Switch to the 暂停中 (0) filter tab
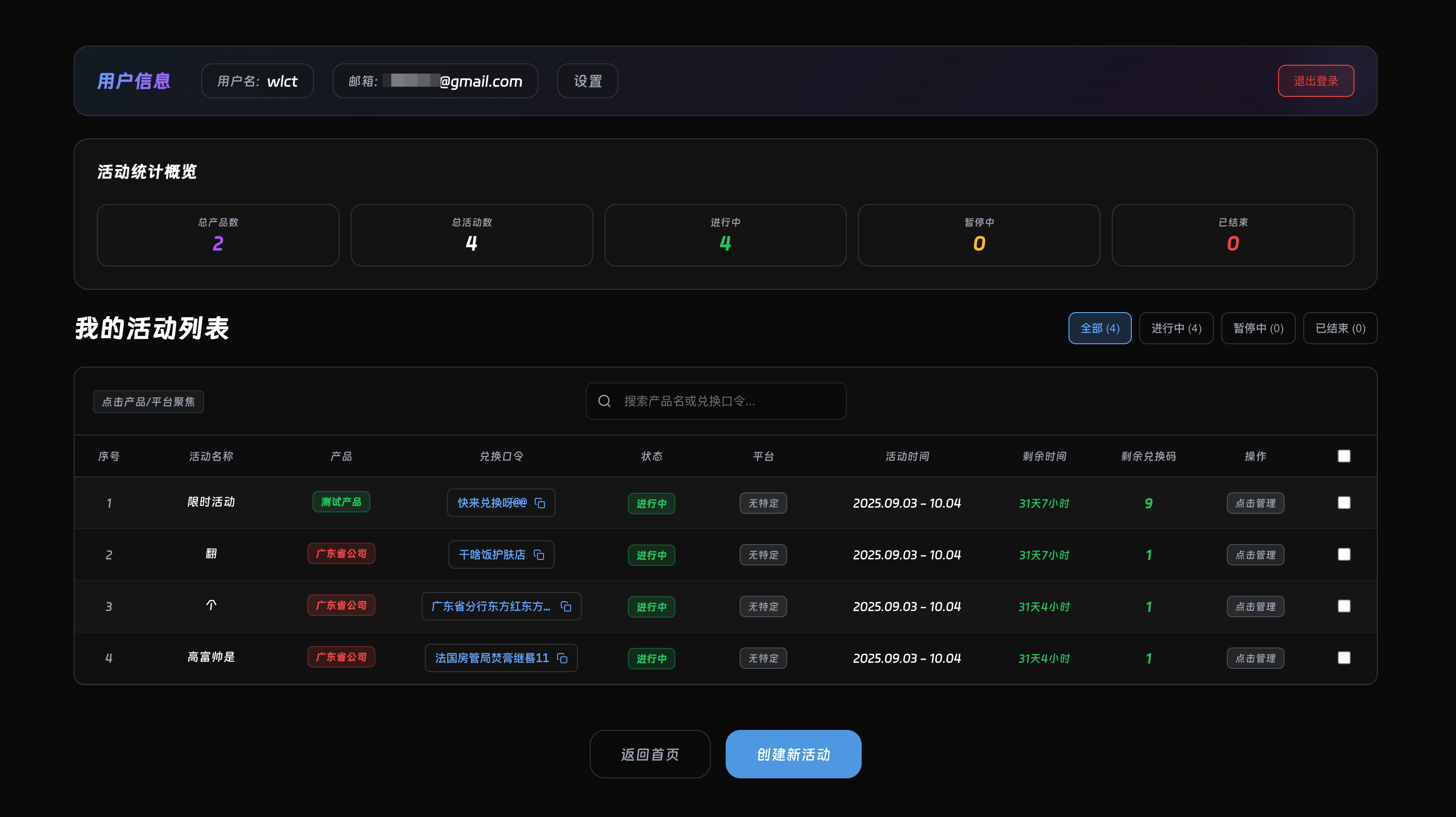1456x817 pixels. (1258, 328)
